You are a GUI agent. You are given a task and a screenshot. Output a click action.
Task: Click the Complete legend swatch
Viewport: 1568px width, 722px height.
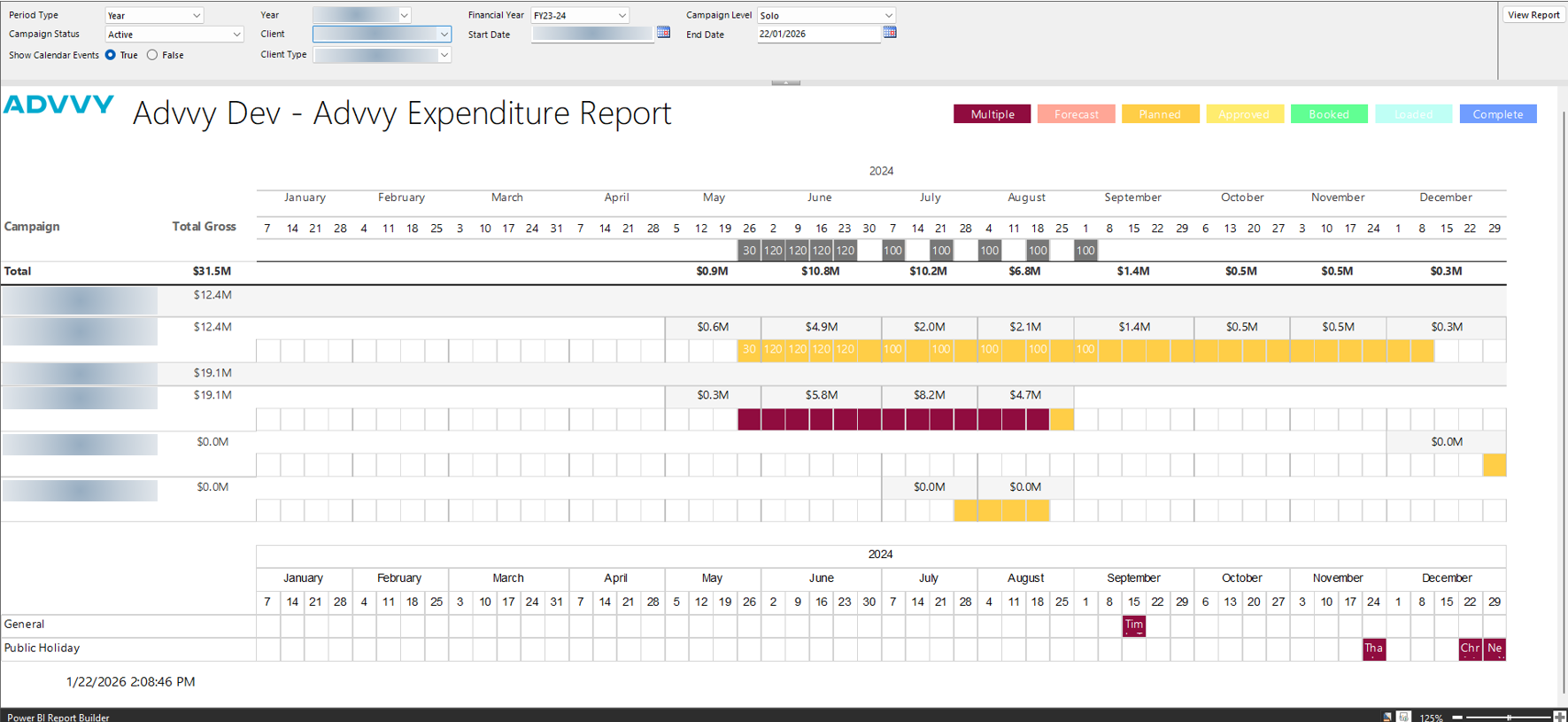click(1498, 114)
